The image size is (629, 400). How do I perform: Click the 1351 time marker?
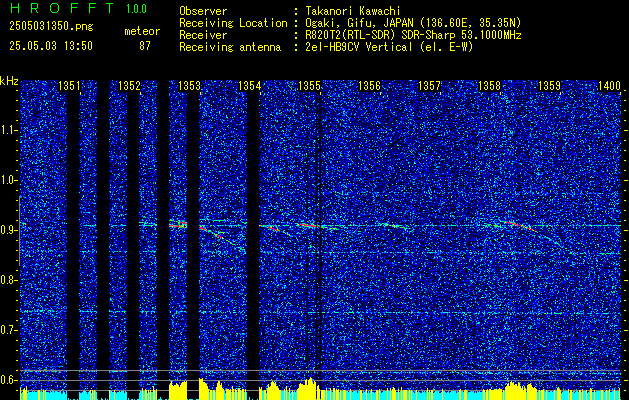tap(69, 86)
